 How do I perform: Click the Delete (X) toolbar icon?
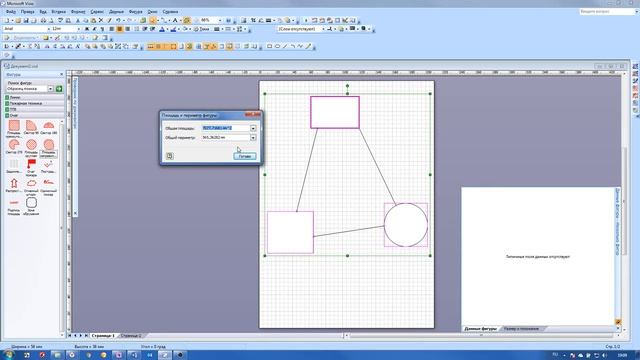point(101,20)
